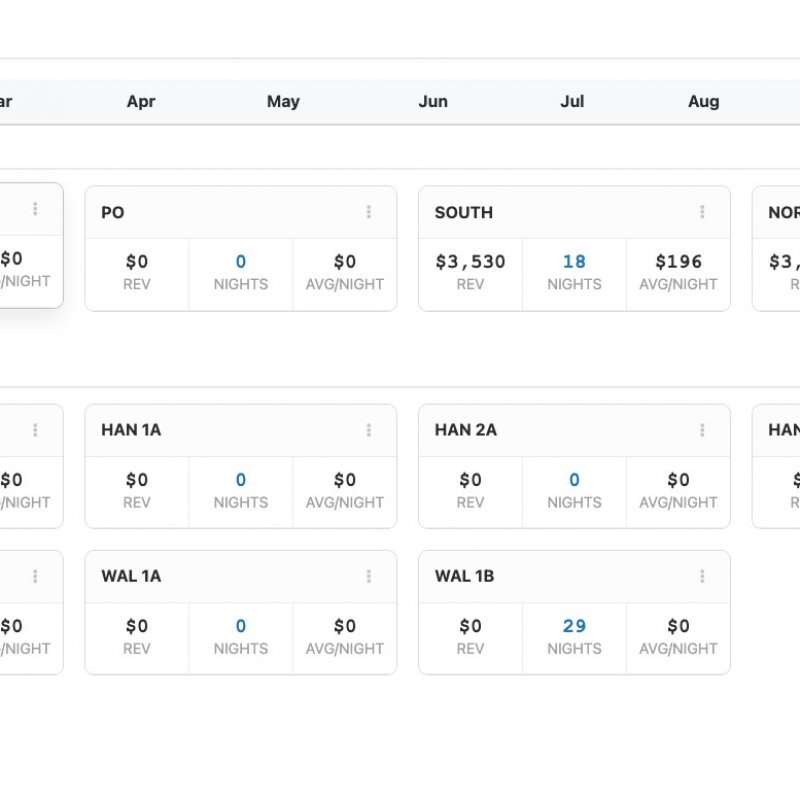Open the PO card options menu
Screen dimensions: 800x800
[369, 212]
